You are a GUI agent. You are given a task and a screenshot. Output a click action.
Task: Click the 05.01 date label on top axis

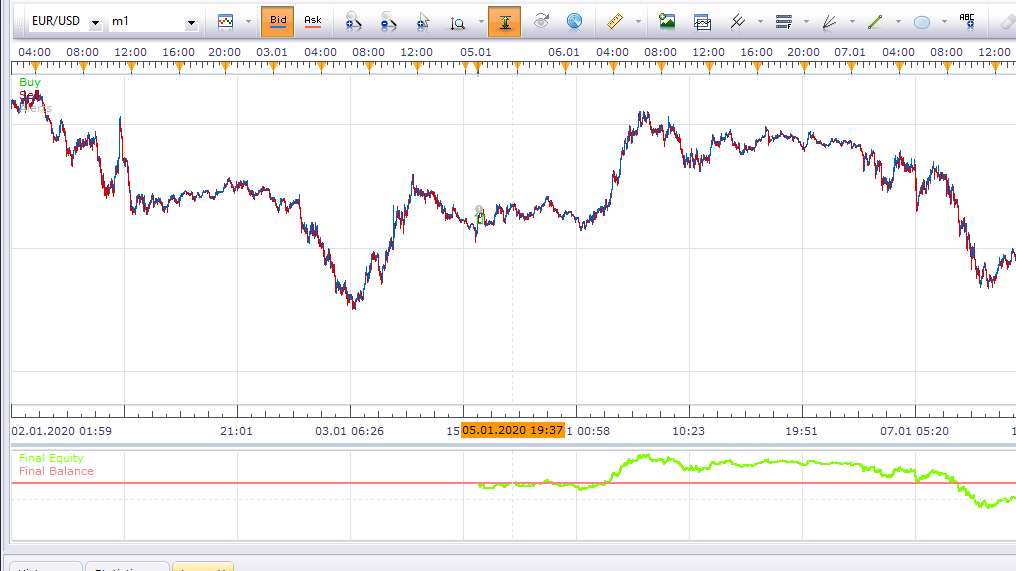(x=476, y=52)
